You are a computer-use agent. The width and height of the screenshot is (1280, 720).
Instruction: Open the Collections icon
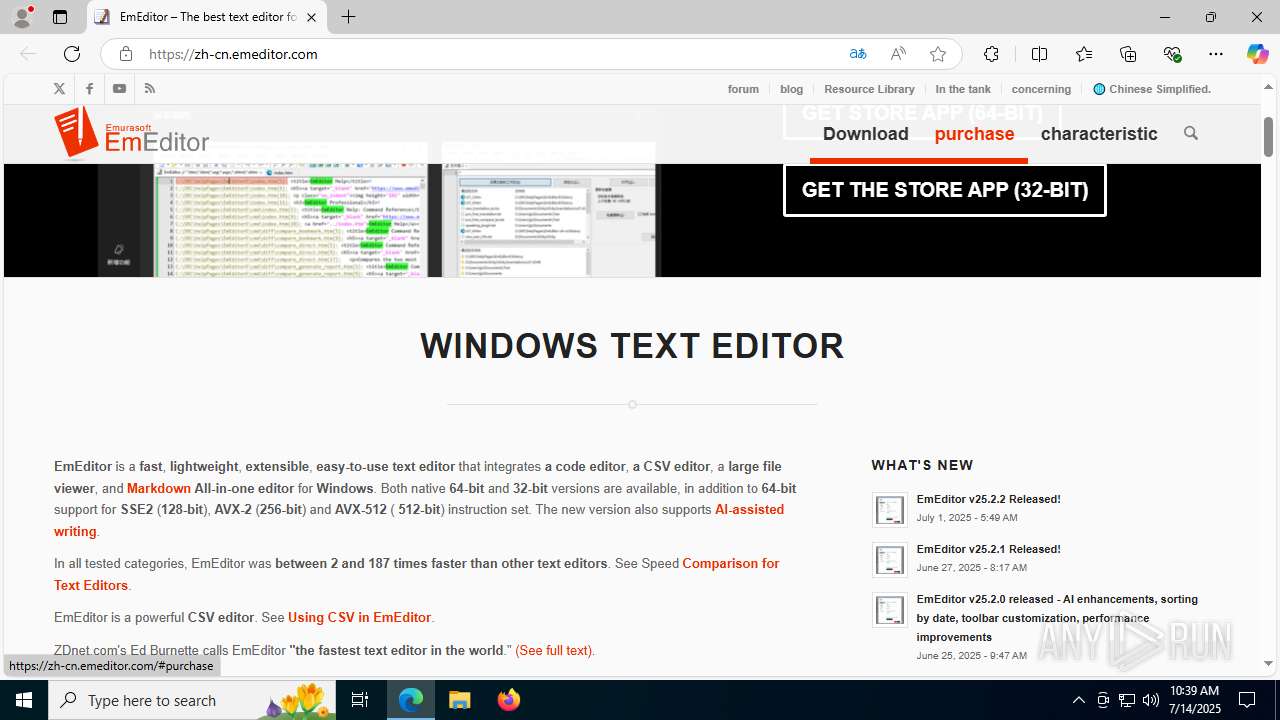click(1128, 54)
